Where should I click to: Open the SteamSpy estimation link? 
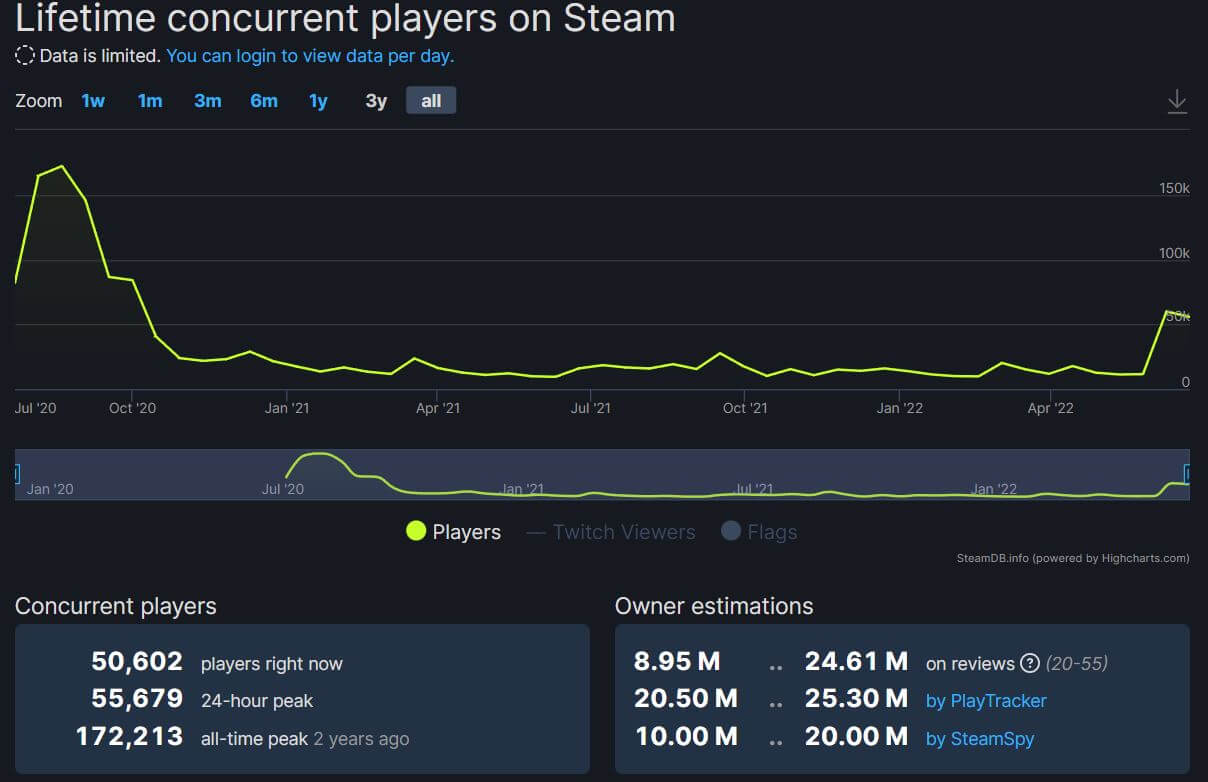[x=980, y=739]
